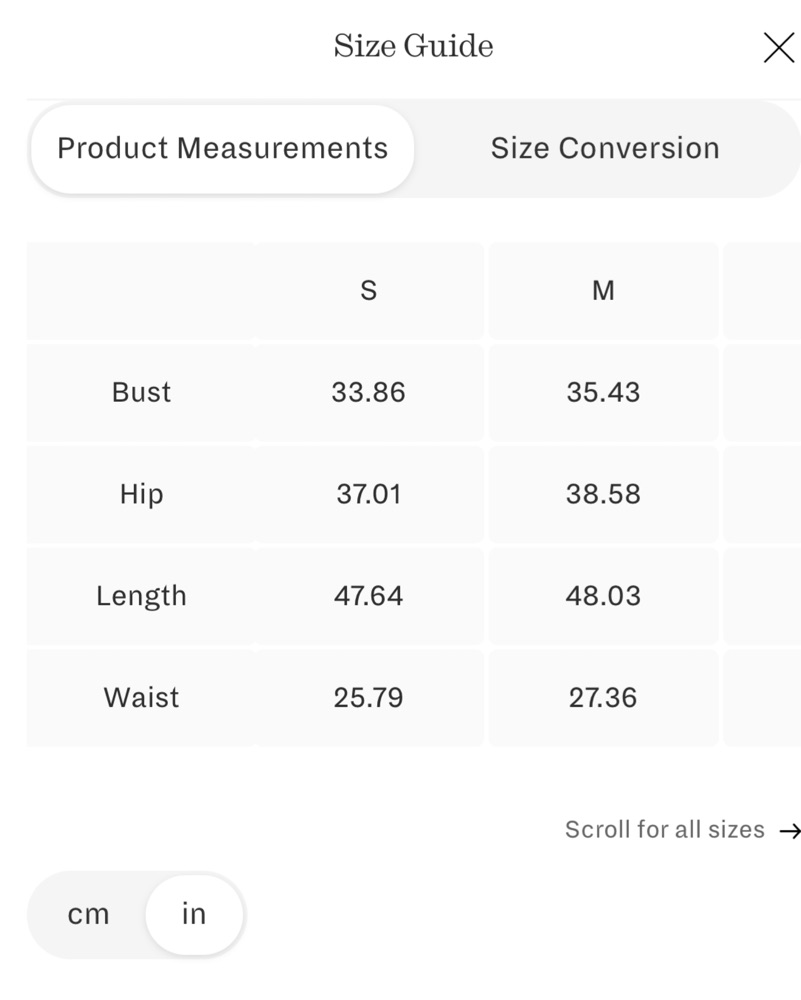Click the Scroll for all sizes text
801x1000 pixels.
[665, 830]
